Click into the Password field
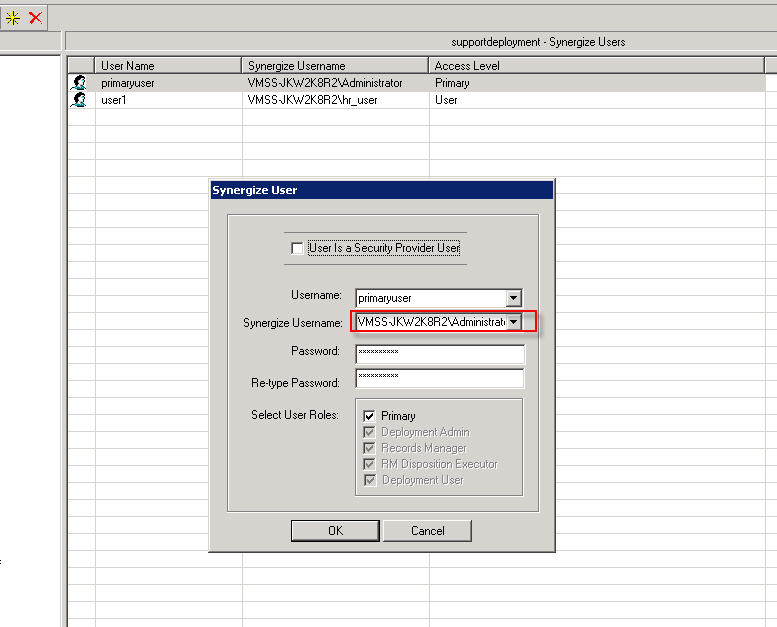Image resolution: width=777 pixels, height=627 pixels. [440, 354]
